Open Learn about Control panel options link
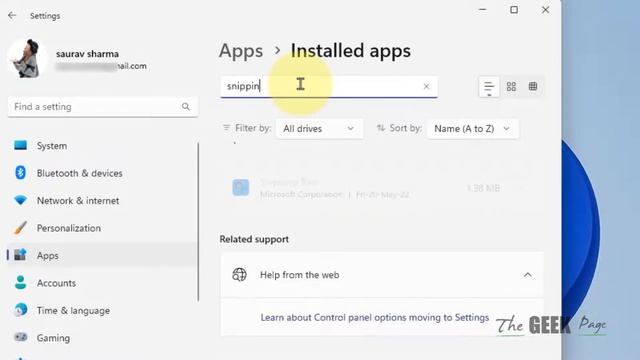Image resolution: width=640 pixels, height=360 pixels. (x=375, y=318)
